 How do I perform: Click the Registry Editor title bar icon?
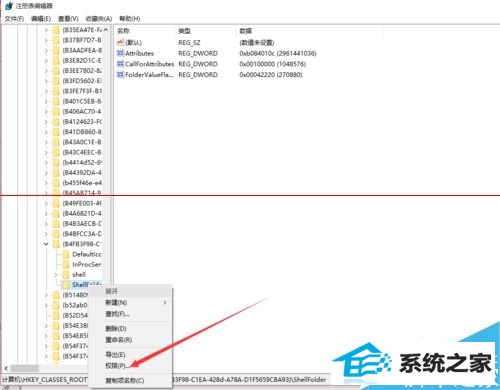click(9, 6)
